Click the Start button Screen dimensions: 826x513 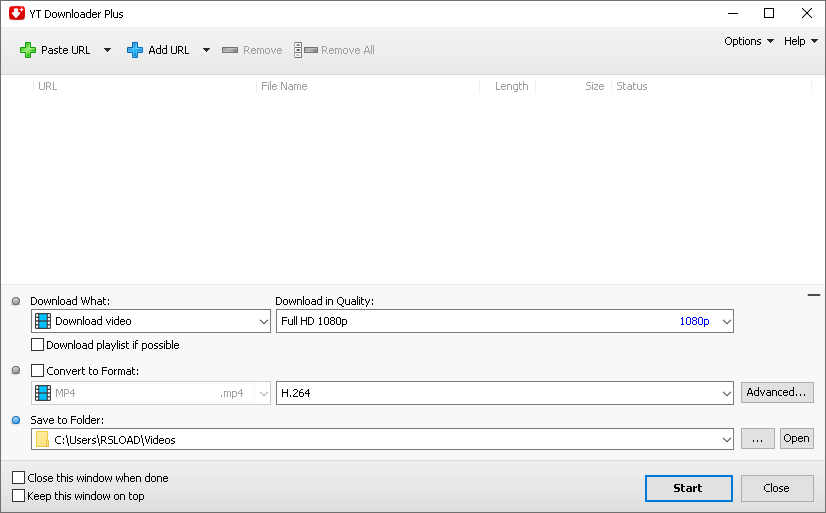tap(689, 488)
